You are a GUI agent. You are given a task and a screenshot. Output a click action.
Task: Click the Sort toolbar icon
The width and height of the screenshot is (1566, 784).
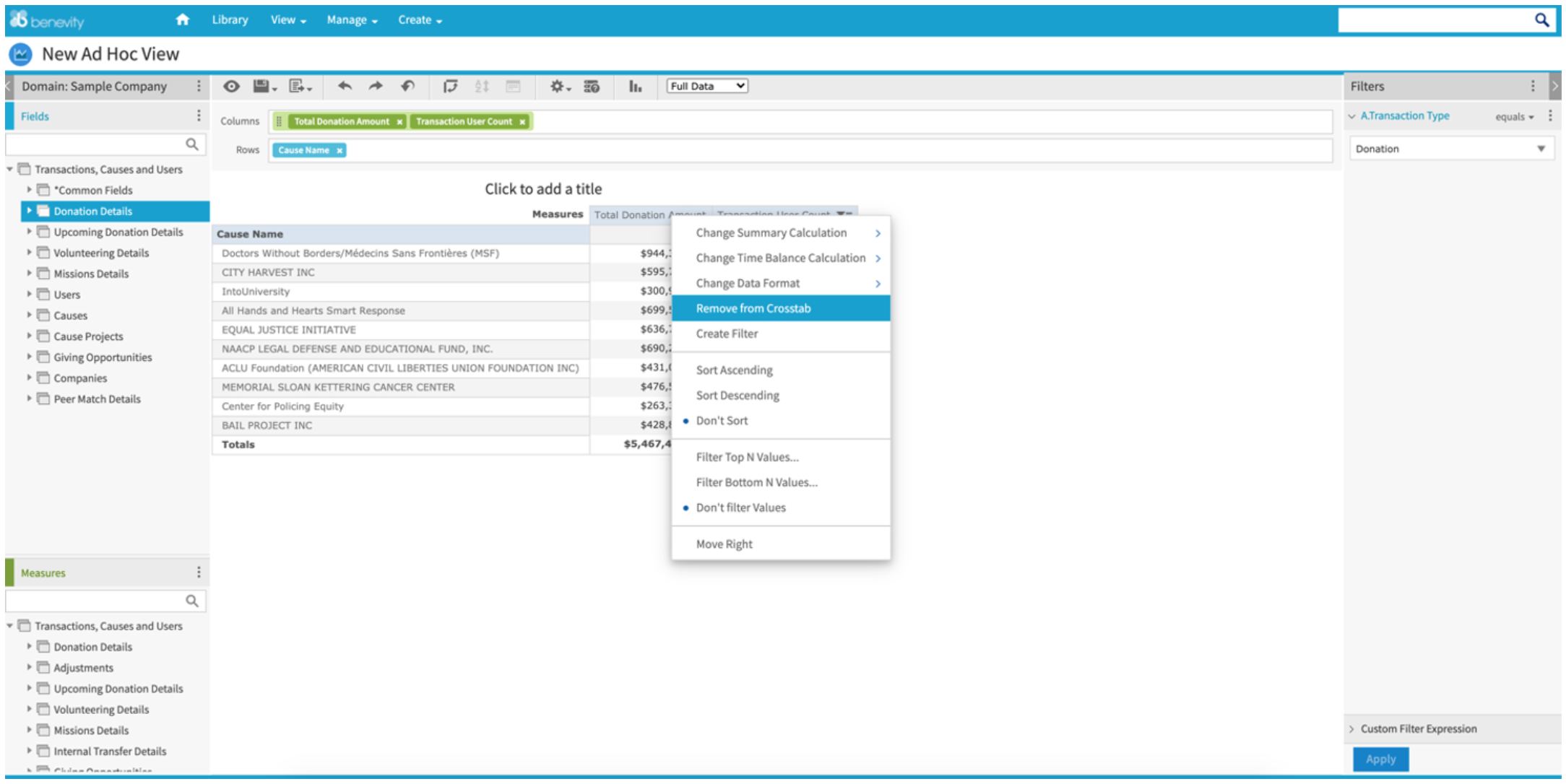pos(482,86)
